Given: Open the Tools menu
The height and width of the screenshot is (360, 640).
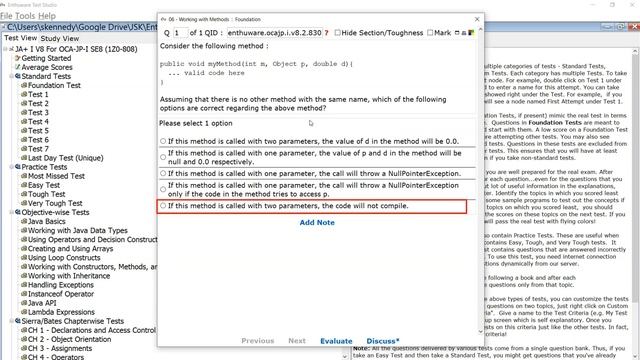Looking at the screenshot, I should [x=25, y=16].
